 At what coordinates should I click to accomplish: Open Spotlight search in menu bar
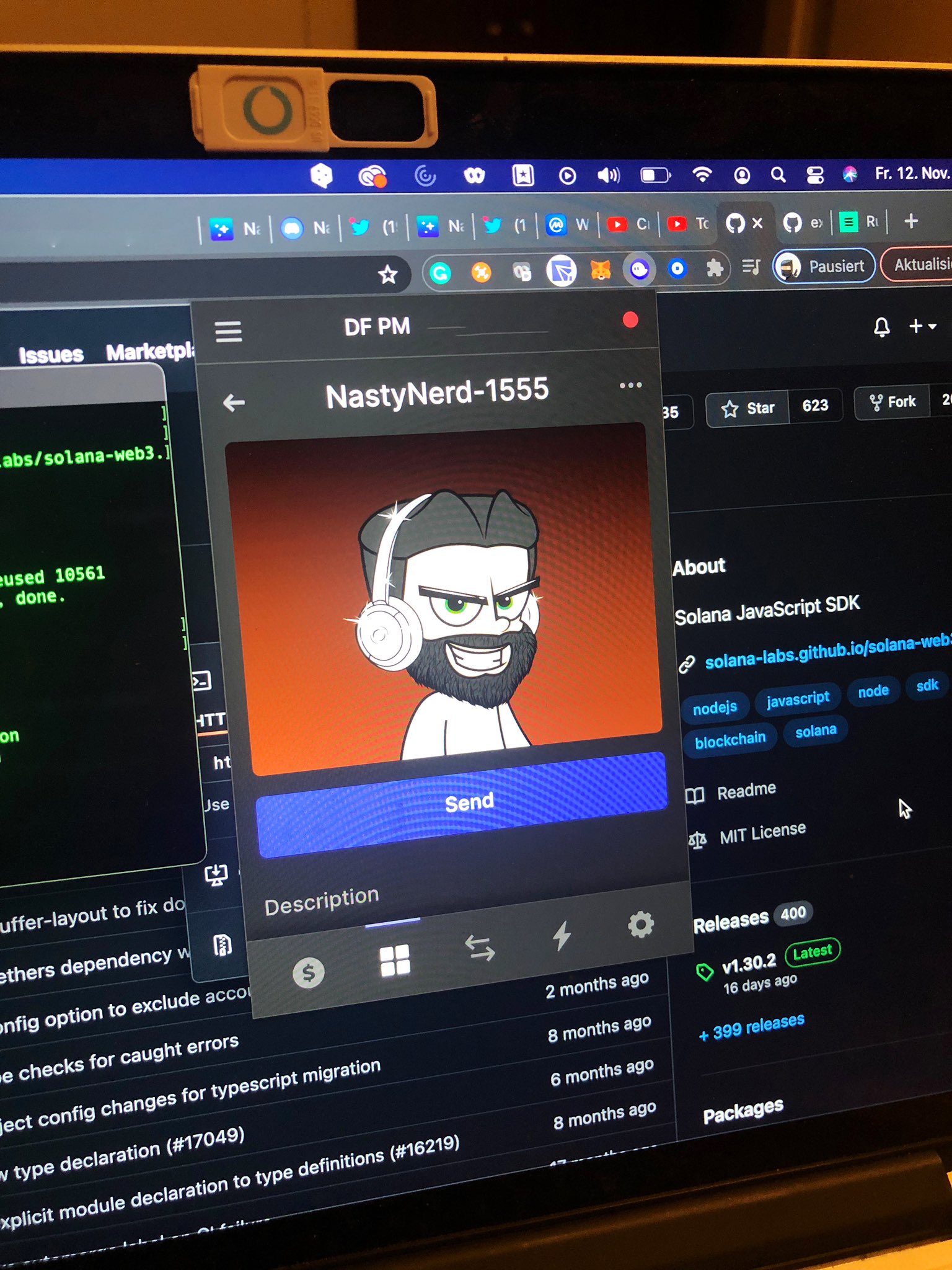tap(778, 175)
